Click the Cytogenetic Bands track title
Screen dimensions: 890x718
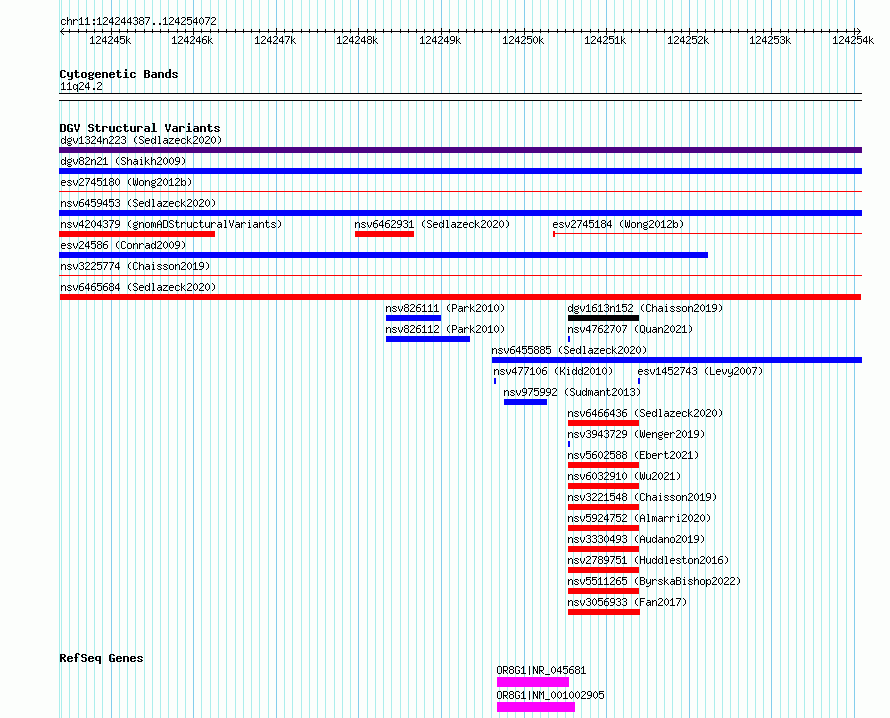tap(119, 74)
